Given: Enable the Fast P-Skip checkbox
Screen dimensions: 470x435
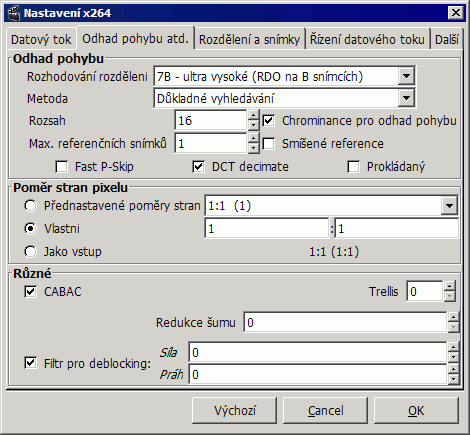Looking at the screenshot, I should pyautogui.click(x=62, y=167).
